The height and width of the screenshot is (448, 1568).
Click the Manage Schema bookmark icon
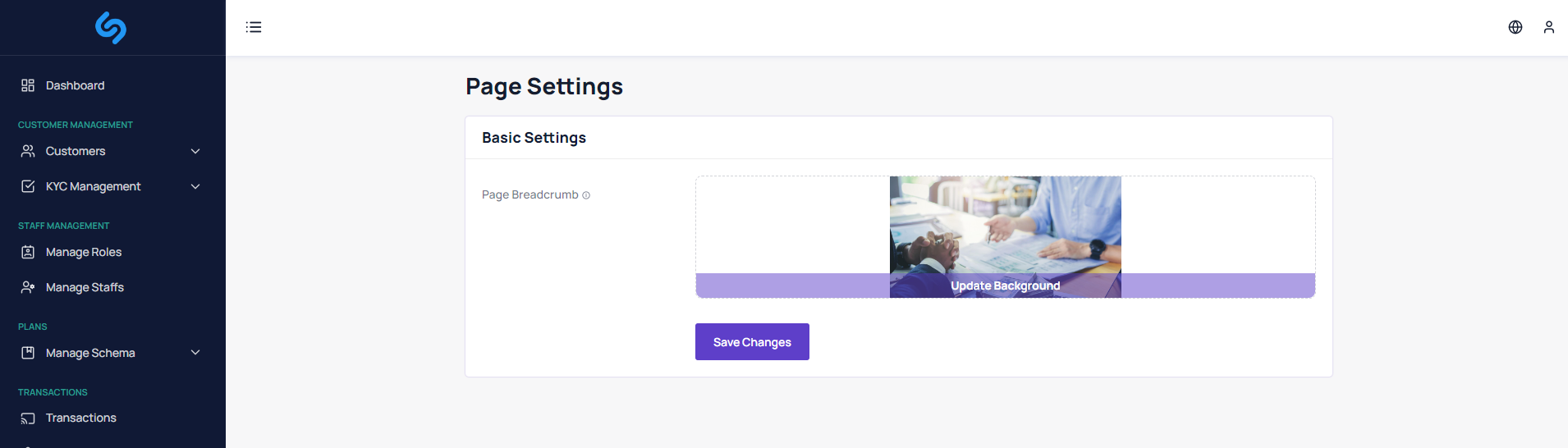(x=28, y=353)
